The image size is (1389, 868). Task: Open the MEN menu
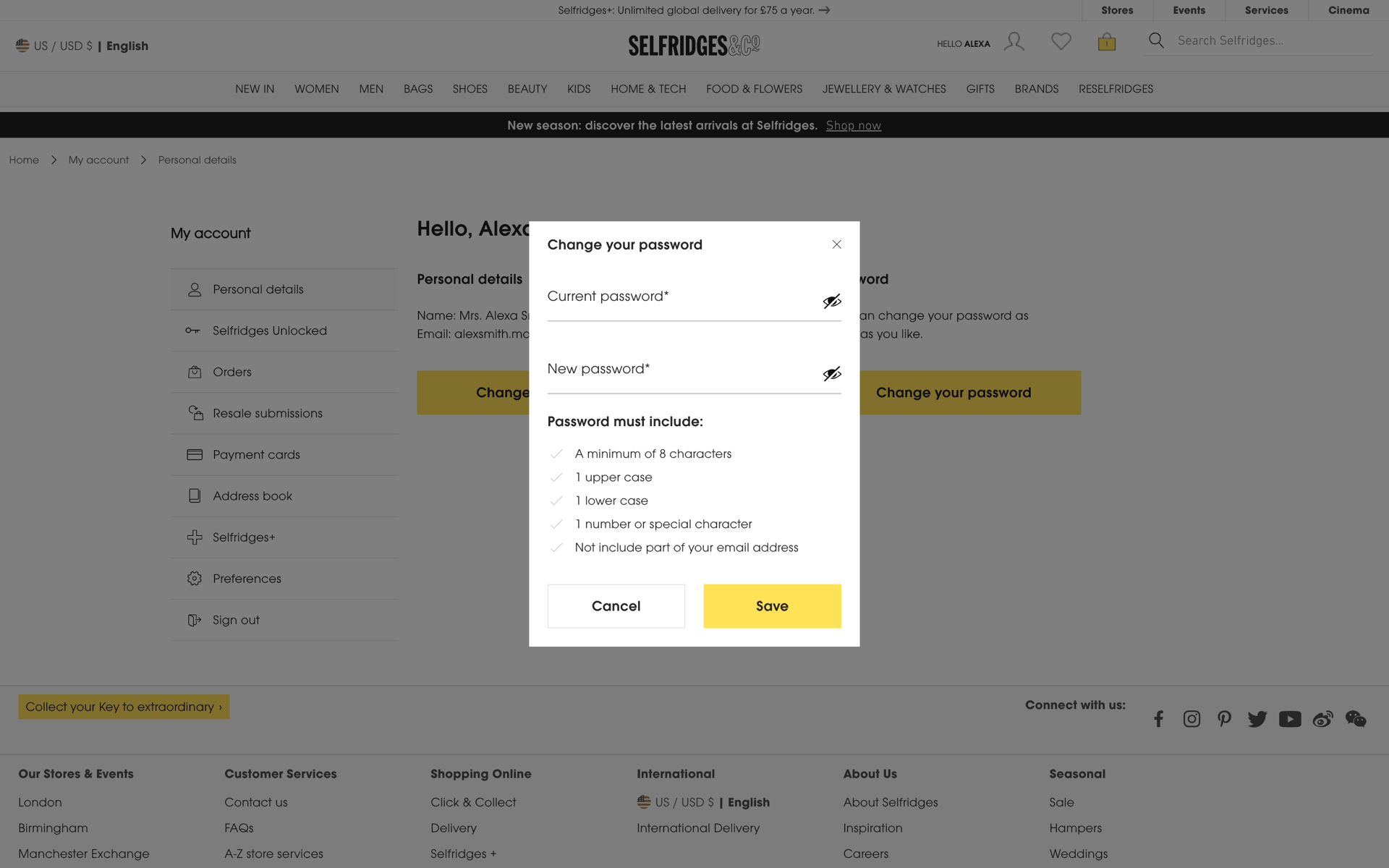click(371, 89)
